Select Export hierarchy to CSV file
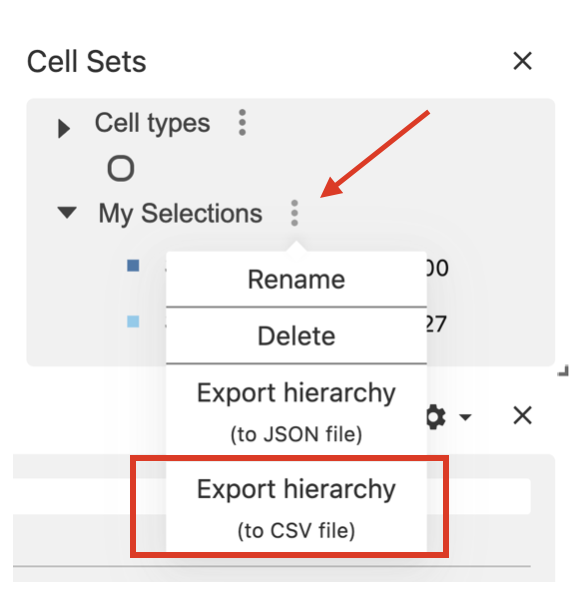This screenshot has width=576, height=594. 296,508
